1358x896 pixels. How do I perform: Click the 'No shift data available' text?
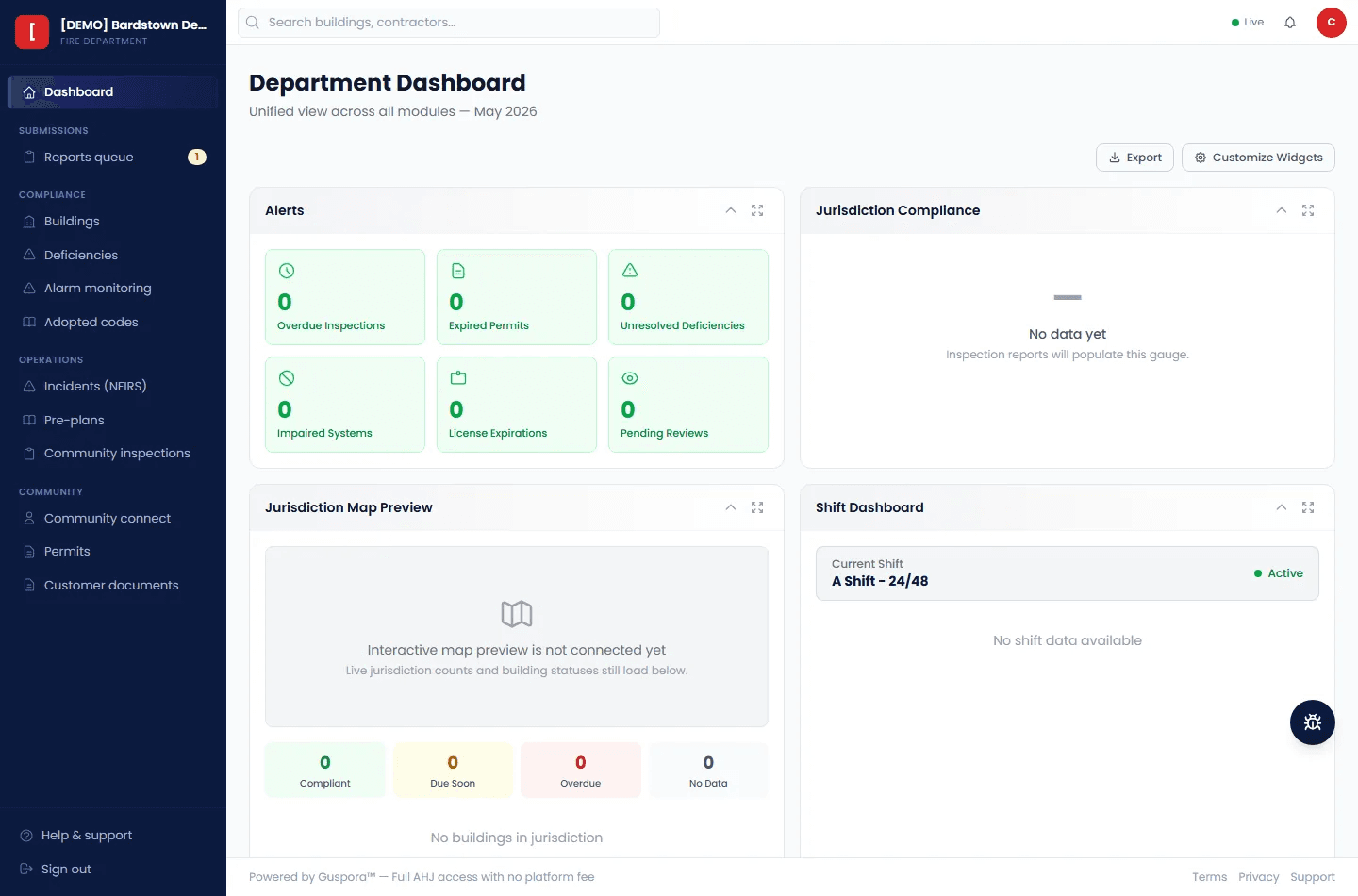[1068, 640]
